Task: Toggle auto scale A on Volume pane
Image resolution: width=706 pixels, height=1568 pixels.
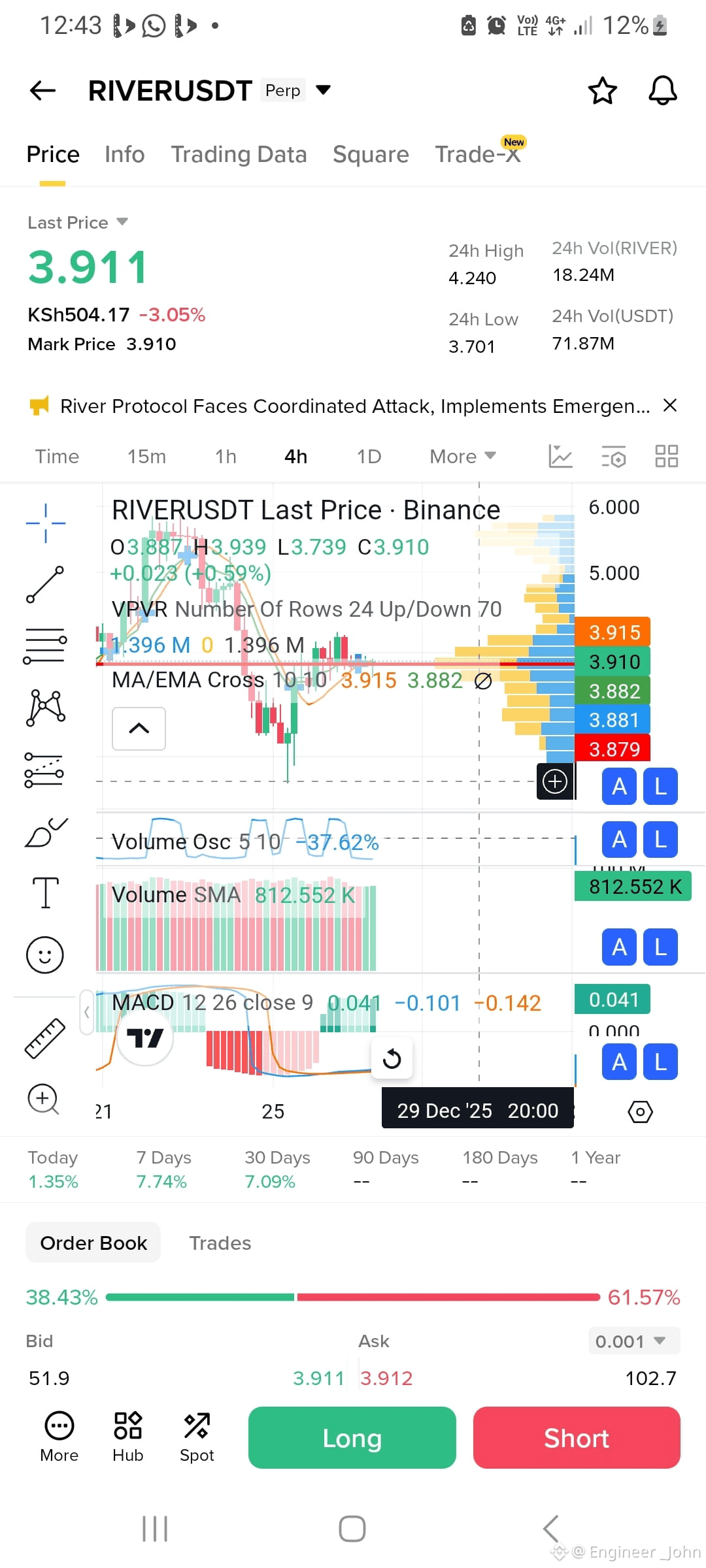Action: tap(619, 947)
